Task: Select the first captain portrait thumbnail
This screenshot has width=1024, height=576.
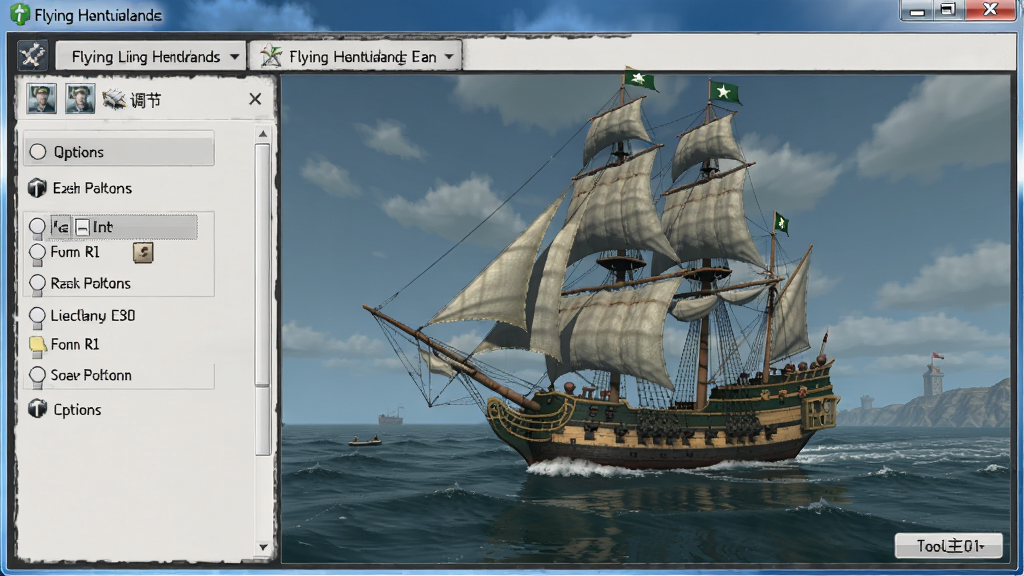Action: [42, 99]
